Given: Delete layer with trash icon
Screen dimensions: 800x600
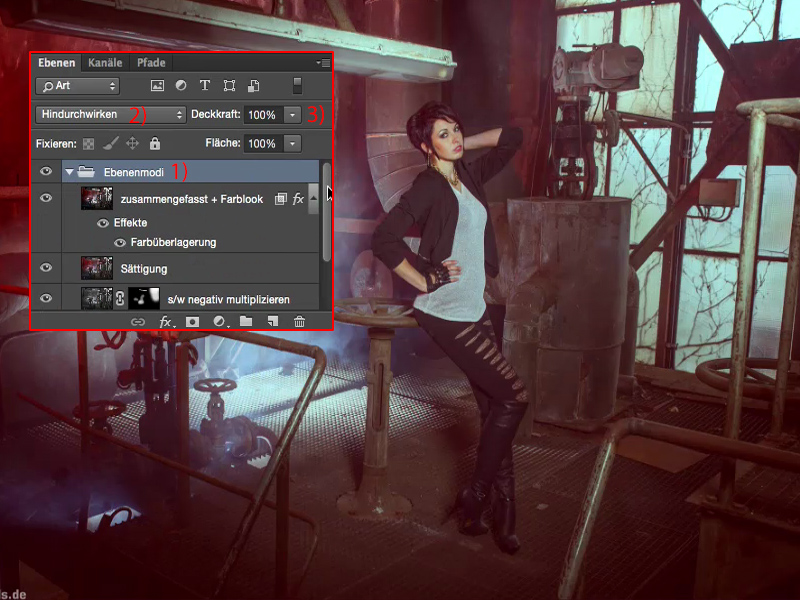Looking at the screenshot, I should [x=299, y=321].
